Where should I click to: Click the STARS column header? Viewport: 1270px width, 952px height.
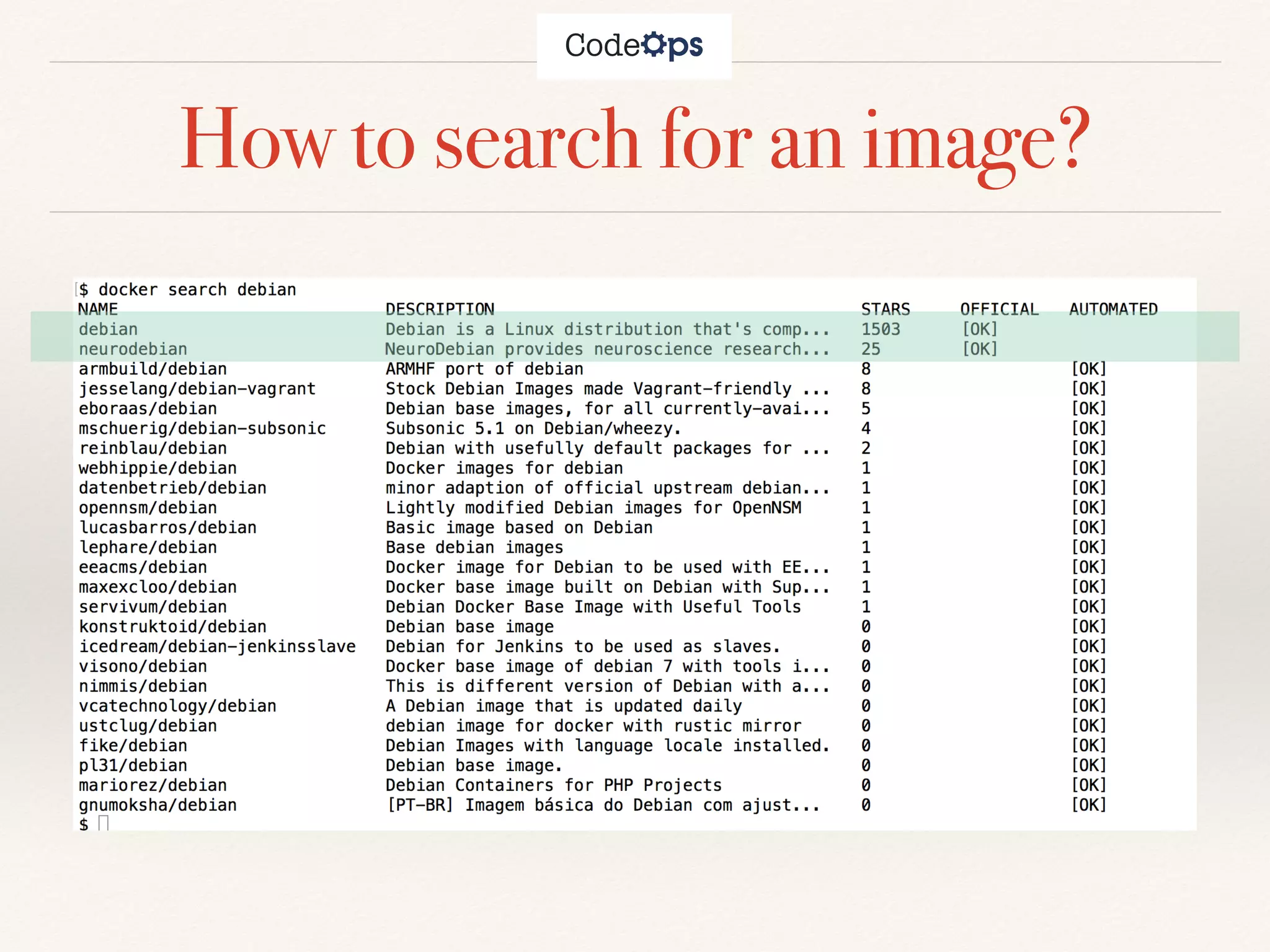pos(886,309)
